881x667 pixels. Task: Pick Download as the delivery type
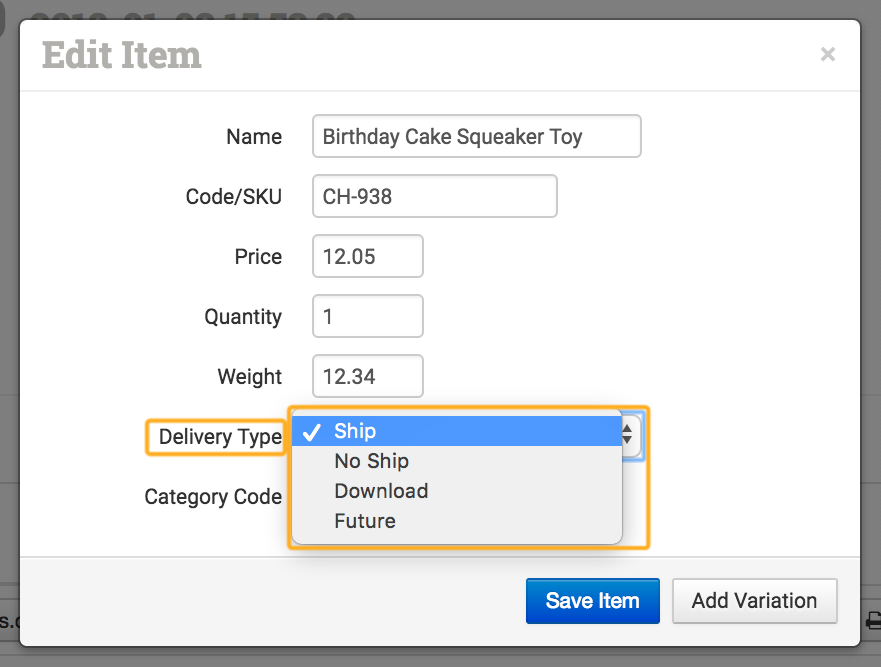point(381,491)
